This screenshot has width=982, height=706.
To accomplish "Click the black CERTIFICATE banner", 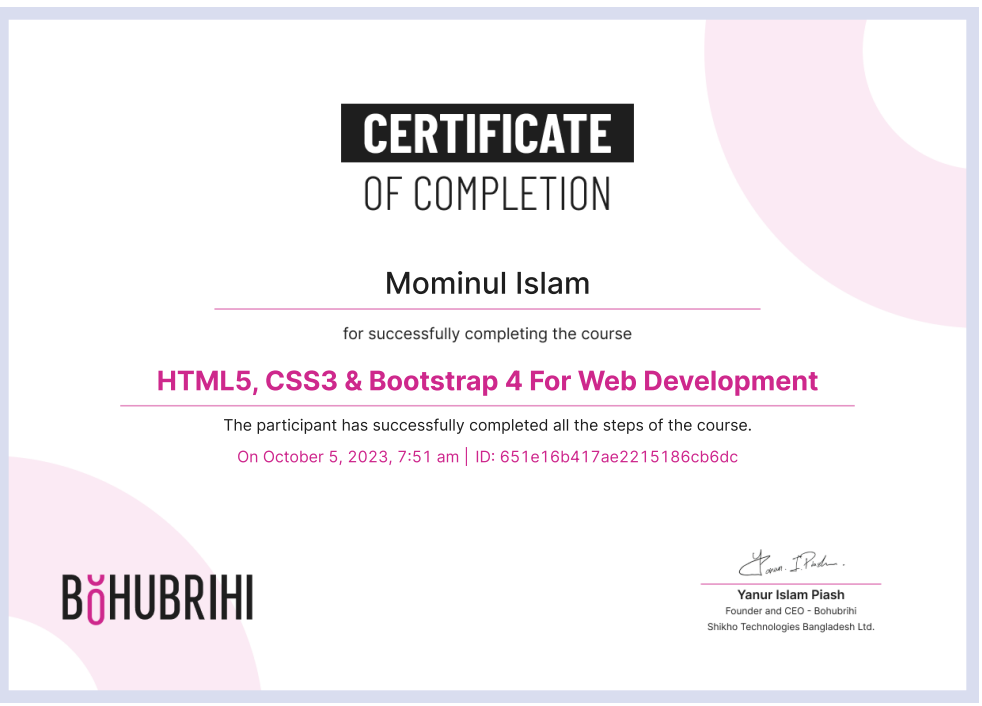I will click(x=487, y=133).
